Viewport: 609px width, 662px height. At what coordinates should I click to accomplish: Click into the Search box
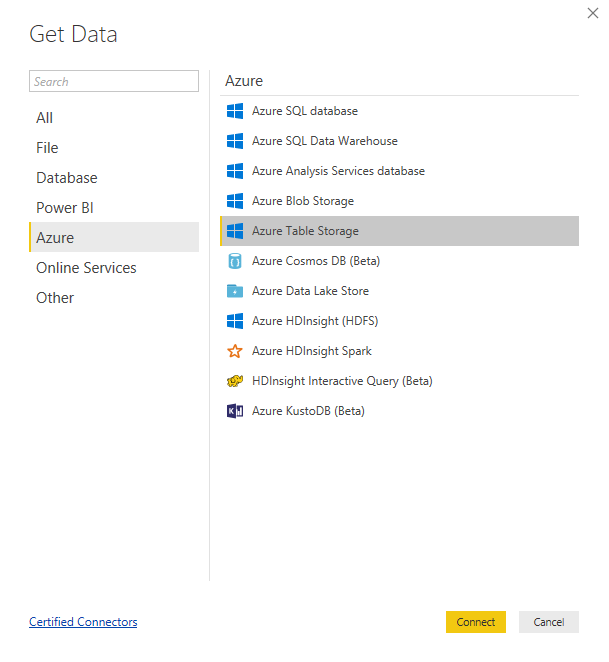[x=114, y=82]
